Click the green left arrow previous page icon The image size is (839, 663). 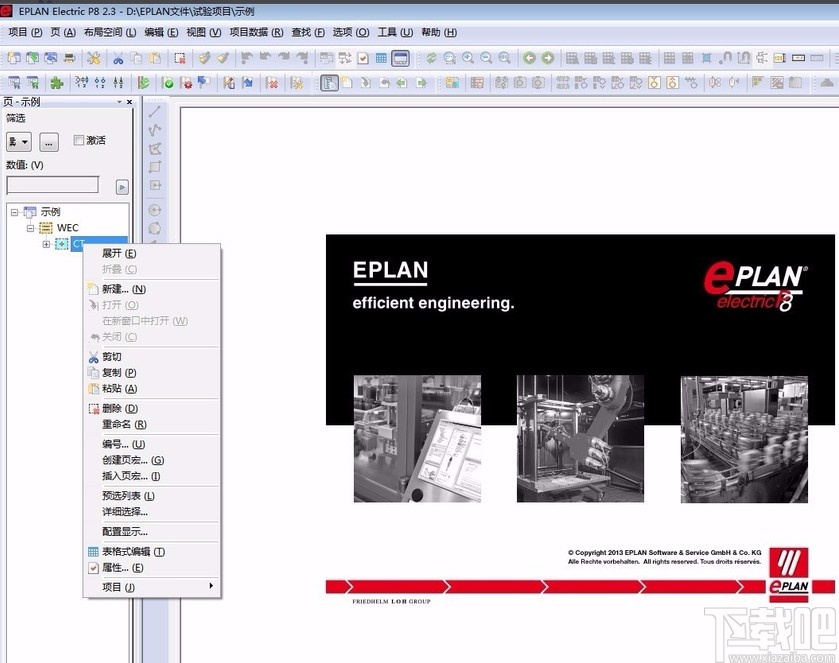pos(402,82)
